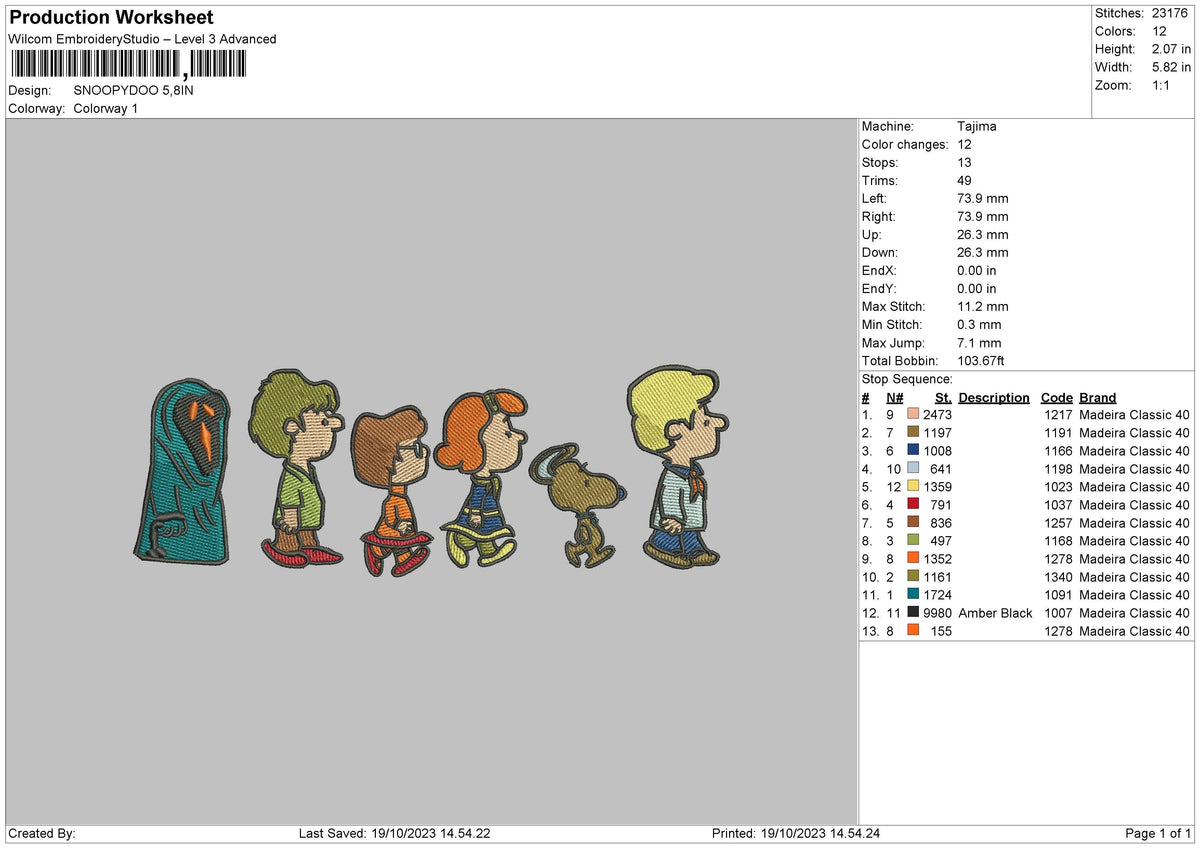Select the Trims value 49
The image size is (1200, 848).
point(965,180)
